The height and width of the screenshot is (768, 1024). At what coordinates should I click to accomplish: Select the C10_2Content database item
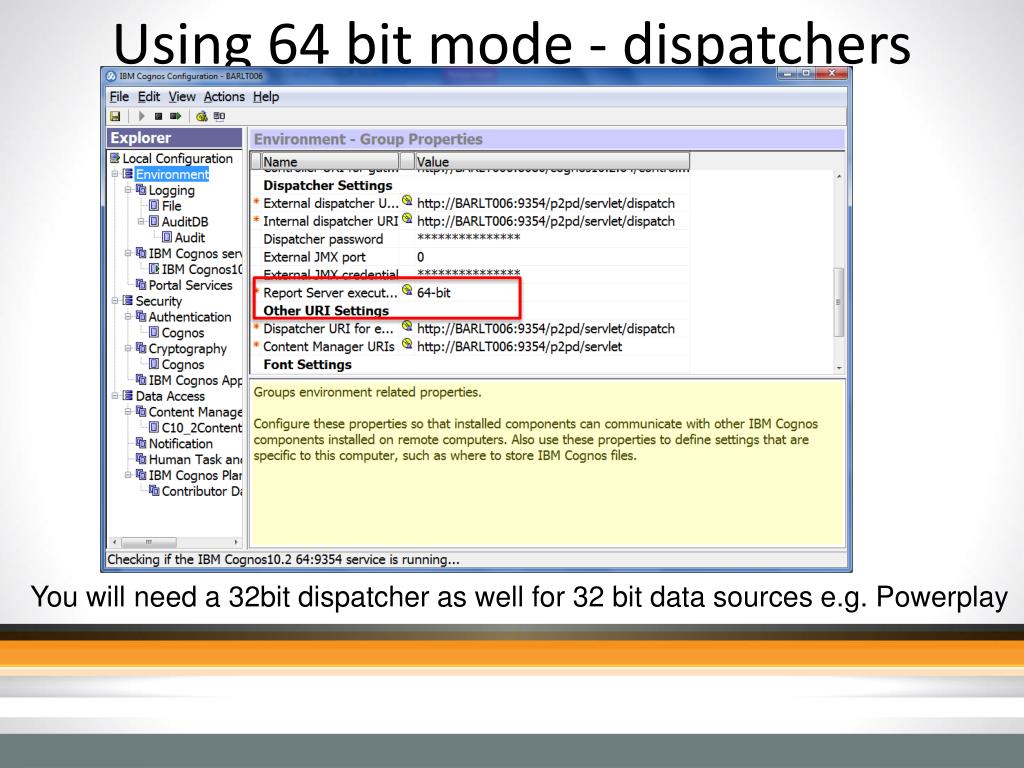202,428
